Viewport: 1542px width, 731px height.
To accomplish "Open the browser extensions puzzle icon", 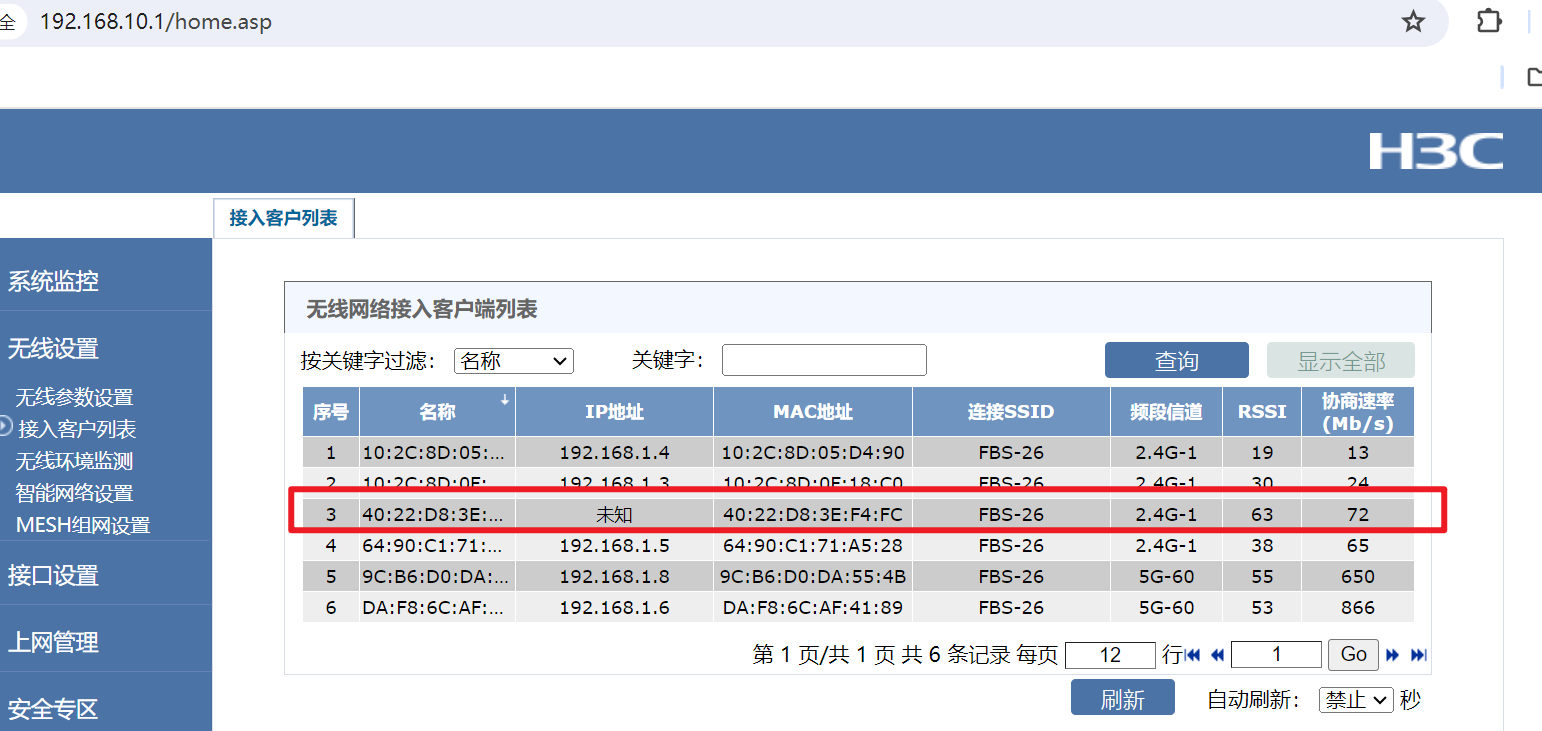I will [1489, 21].
